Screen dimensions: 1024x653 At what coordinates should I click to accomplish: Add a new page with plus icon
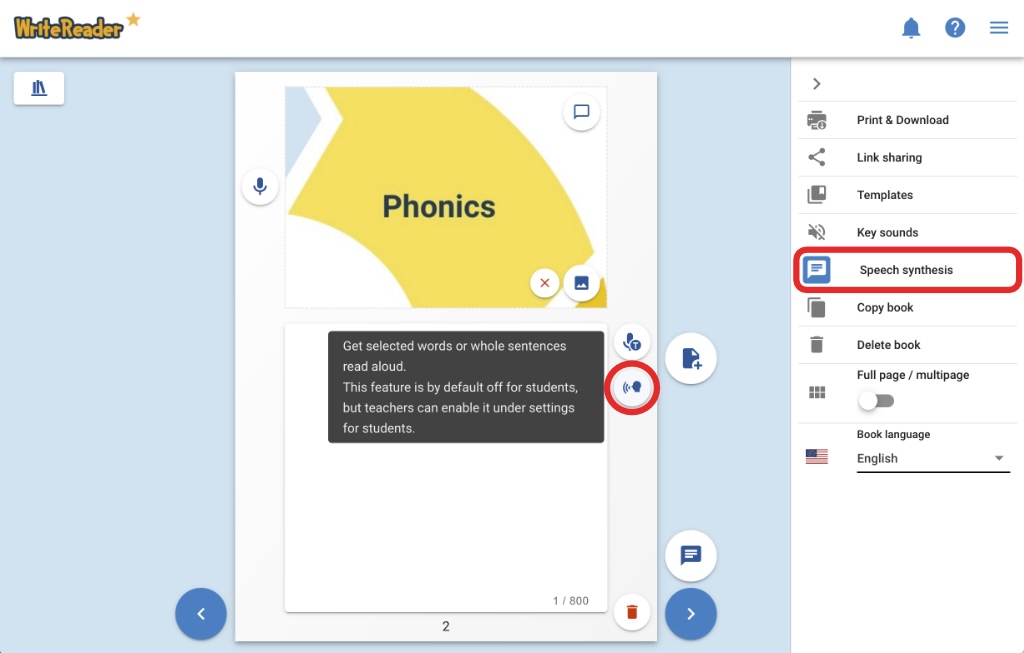pyautogui.click(x=690, y=358)
